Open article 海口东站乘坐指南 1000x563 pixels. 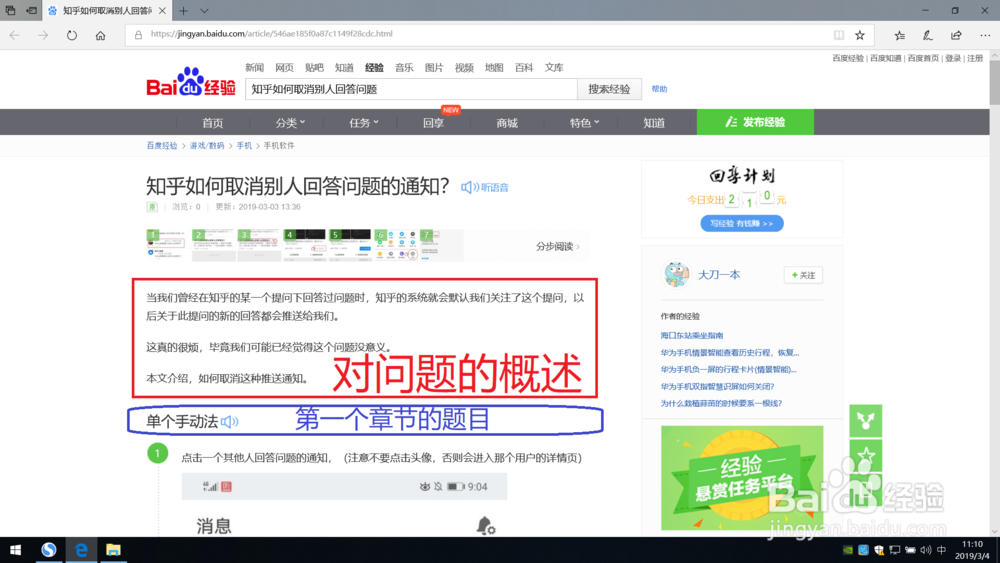(692, 335)
